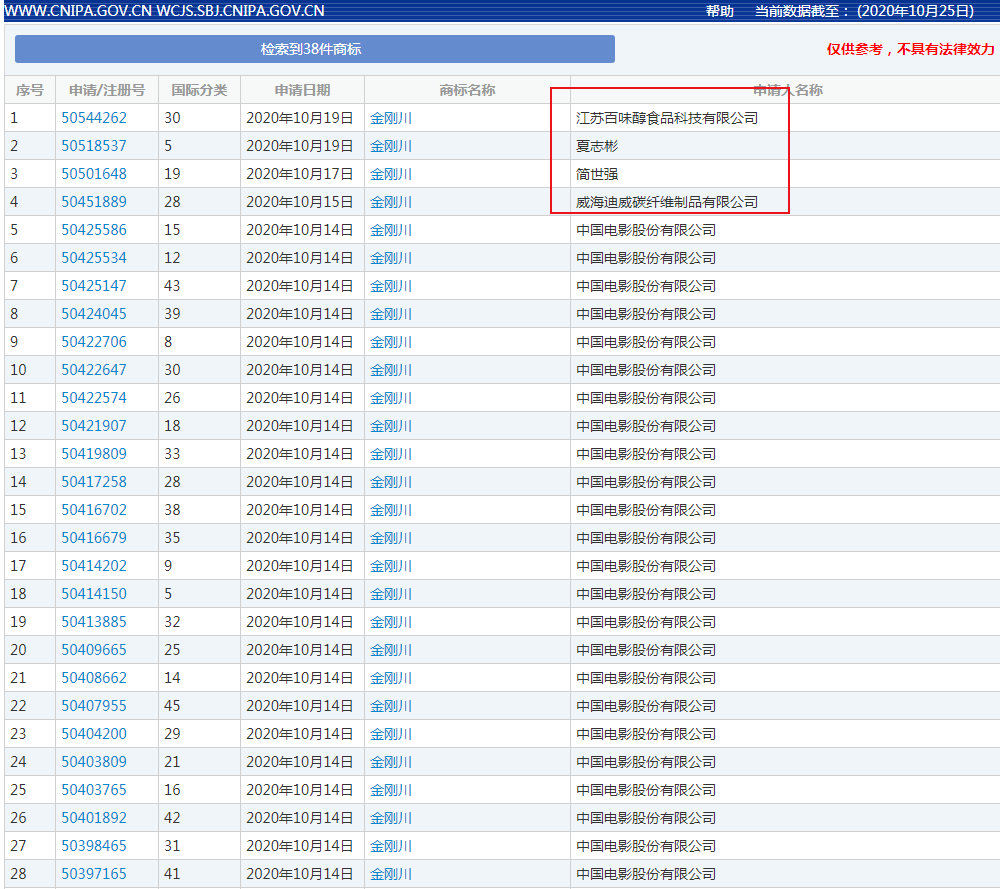Open 金刚川 trademark name in row 5
Viewport: 1000px width, 889px height.
(x=391, y=230)
